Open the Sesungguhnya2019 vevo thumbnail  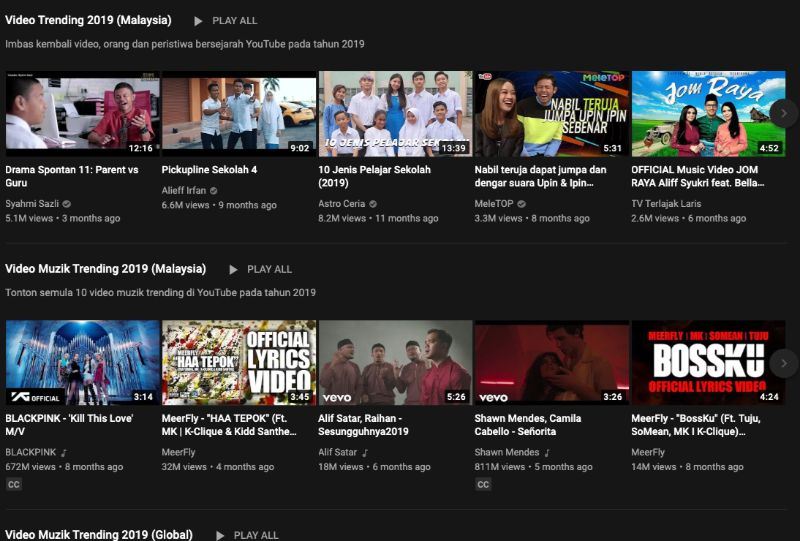pos(395,363)
